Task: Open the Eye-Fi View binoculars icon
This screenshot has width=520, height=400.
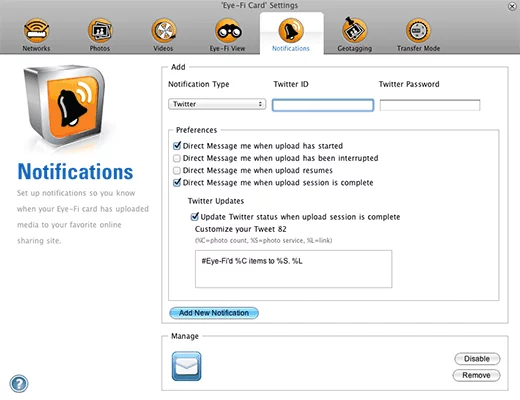Action: [228, 31]
